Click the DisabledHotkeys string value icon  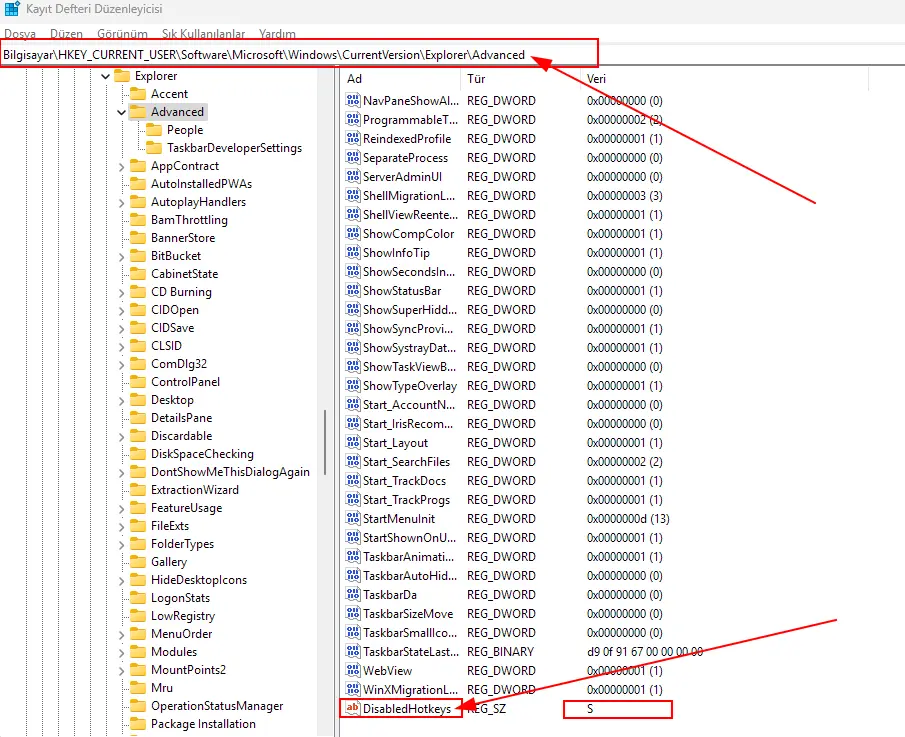coord(353,708)
